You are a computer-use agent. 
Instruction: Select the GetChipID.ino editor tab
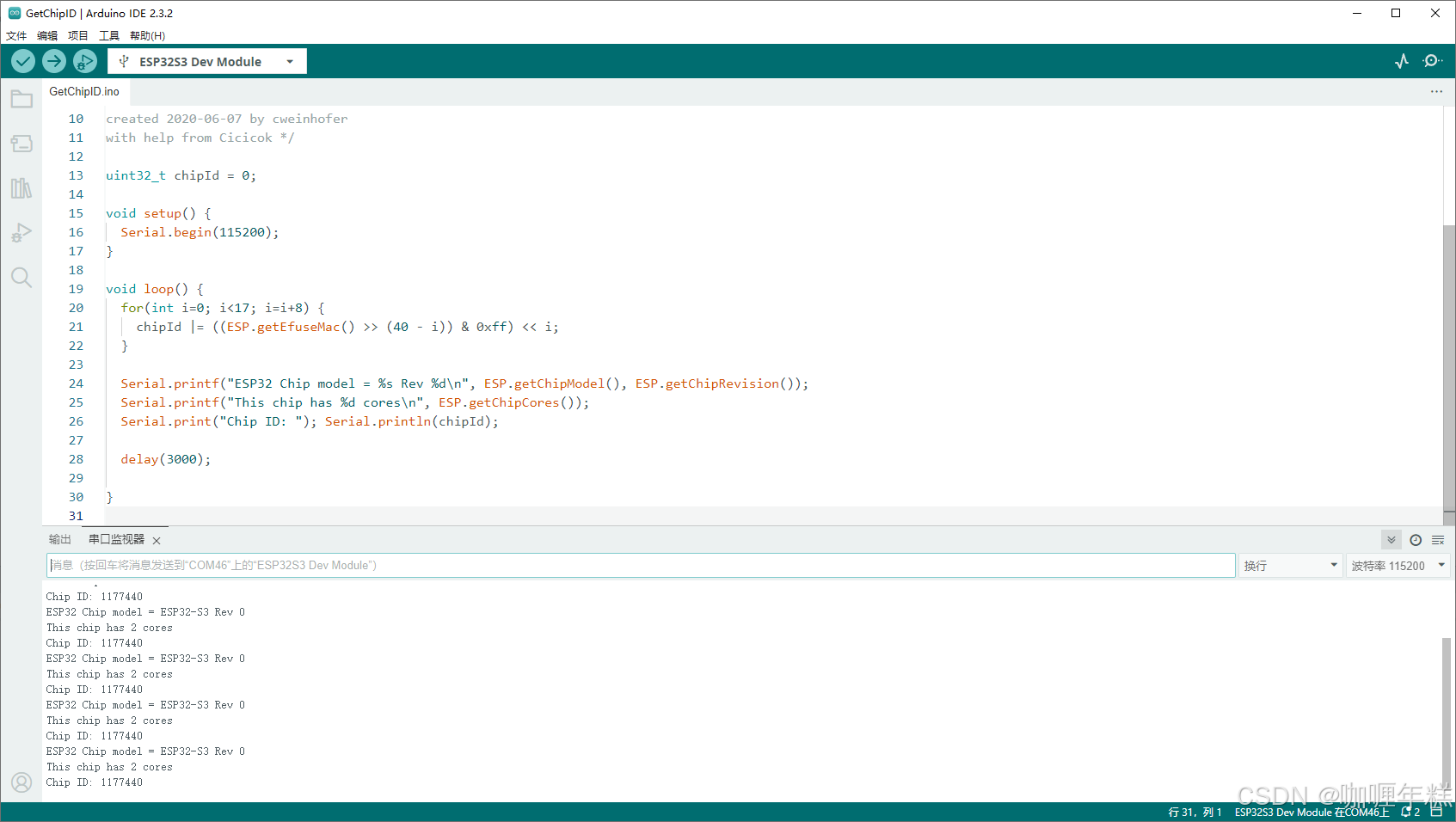[84, 91]
